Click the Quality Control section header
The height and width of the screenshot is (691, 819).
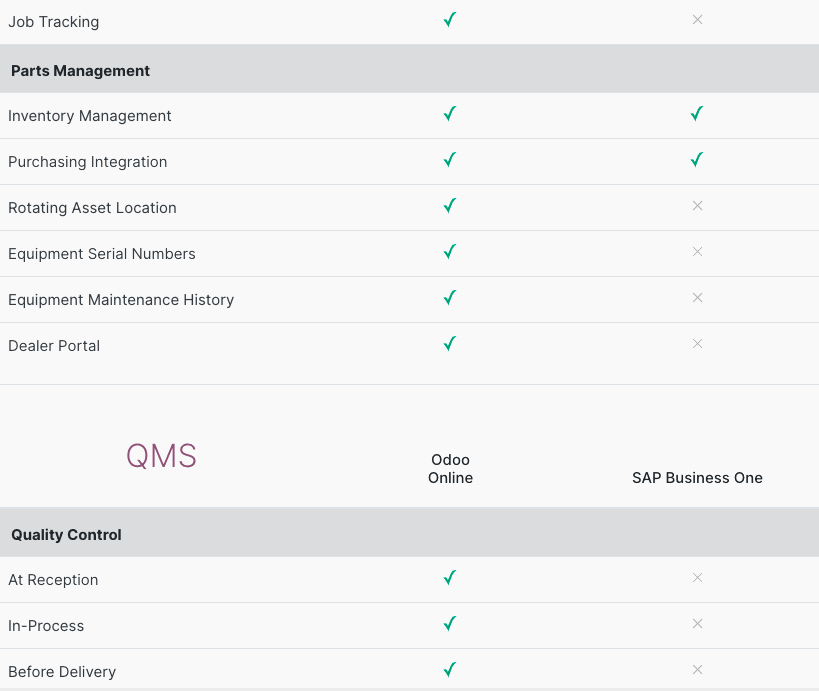[x=67, y=535]
